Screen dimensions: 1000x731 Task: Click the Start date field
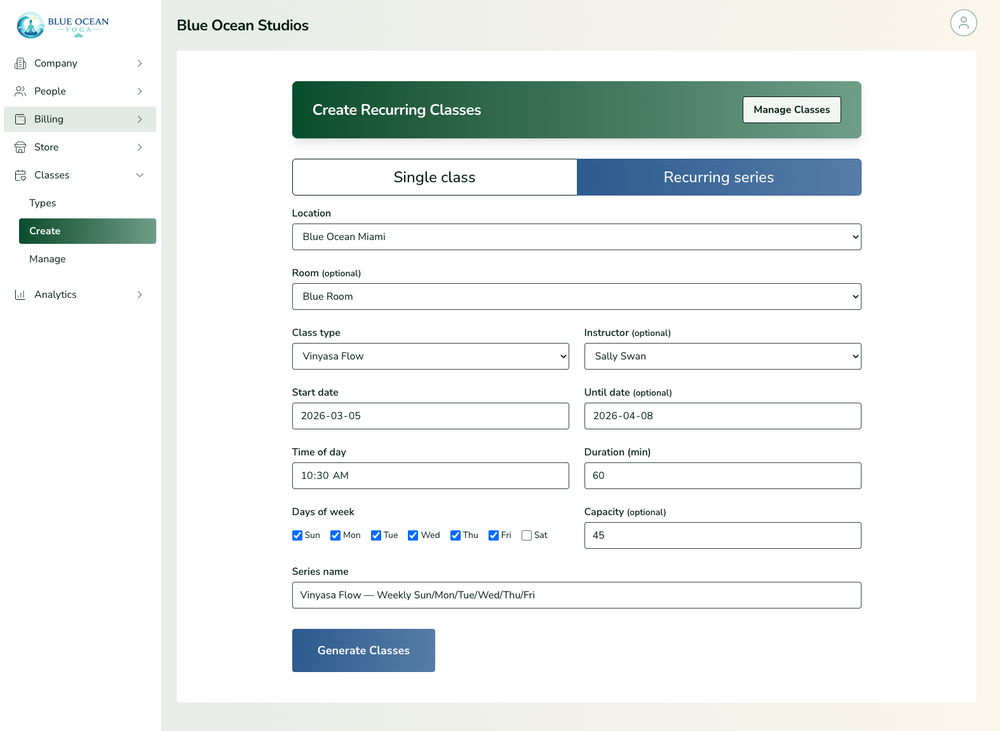coord(430,416)
